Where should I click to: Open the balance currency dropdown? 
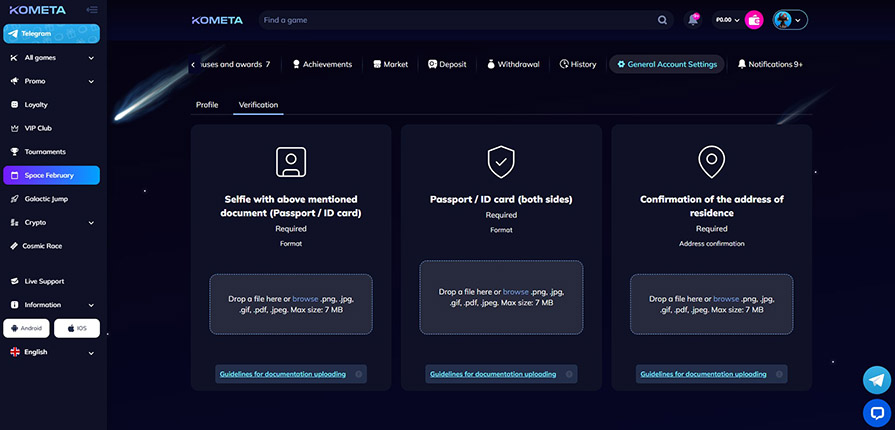(728, 20)
